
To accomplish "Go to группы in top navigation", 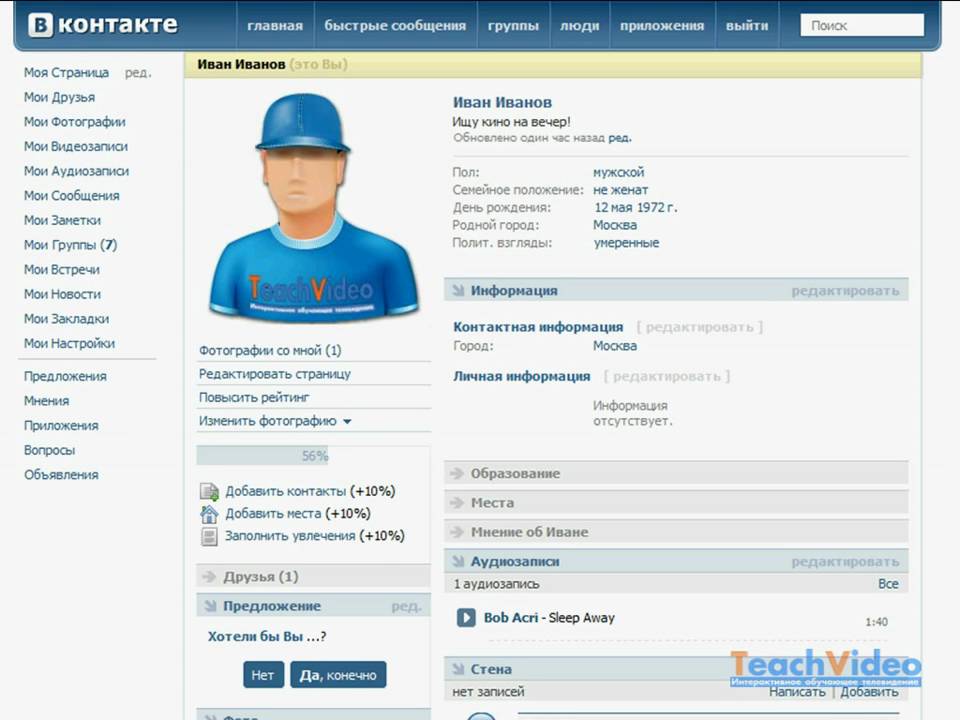I will (513, 26).
